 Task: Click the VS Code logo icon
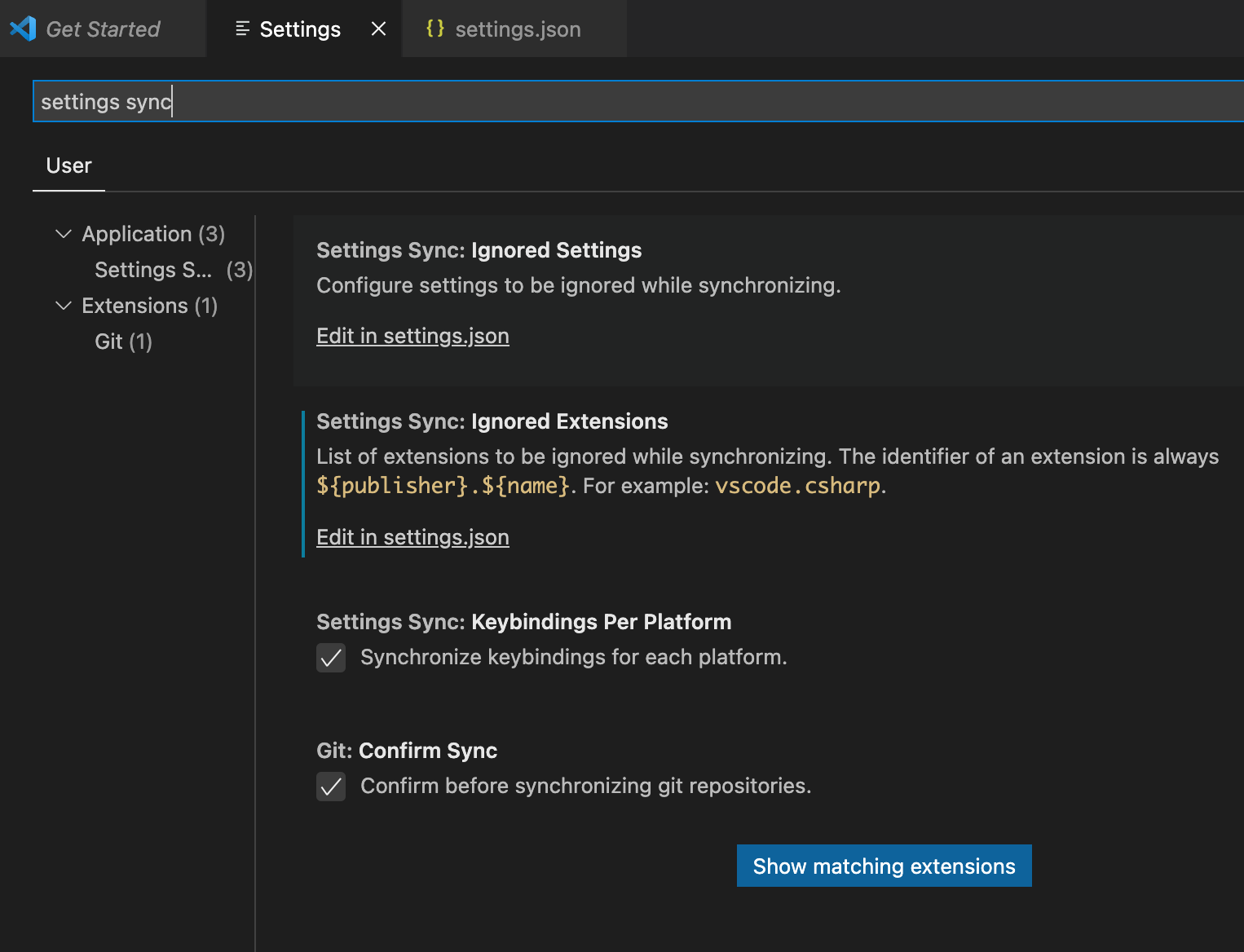click(23, 29)
